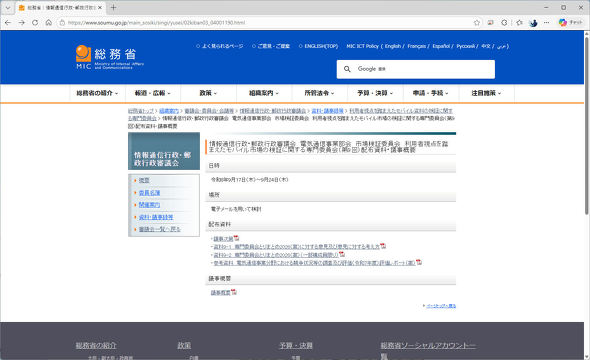This screenshot has width=590, height=360.
Task: Open MIC ICT Policy English link
Action: [x=392, y=46]
